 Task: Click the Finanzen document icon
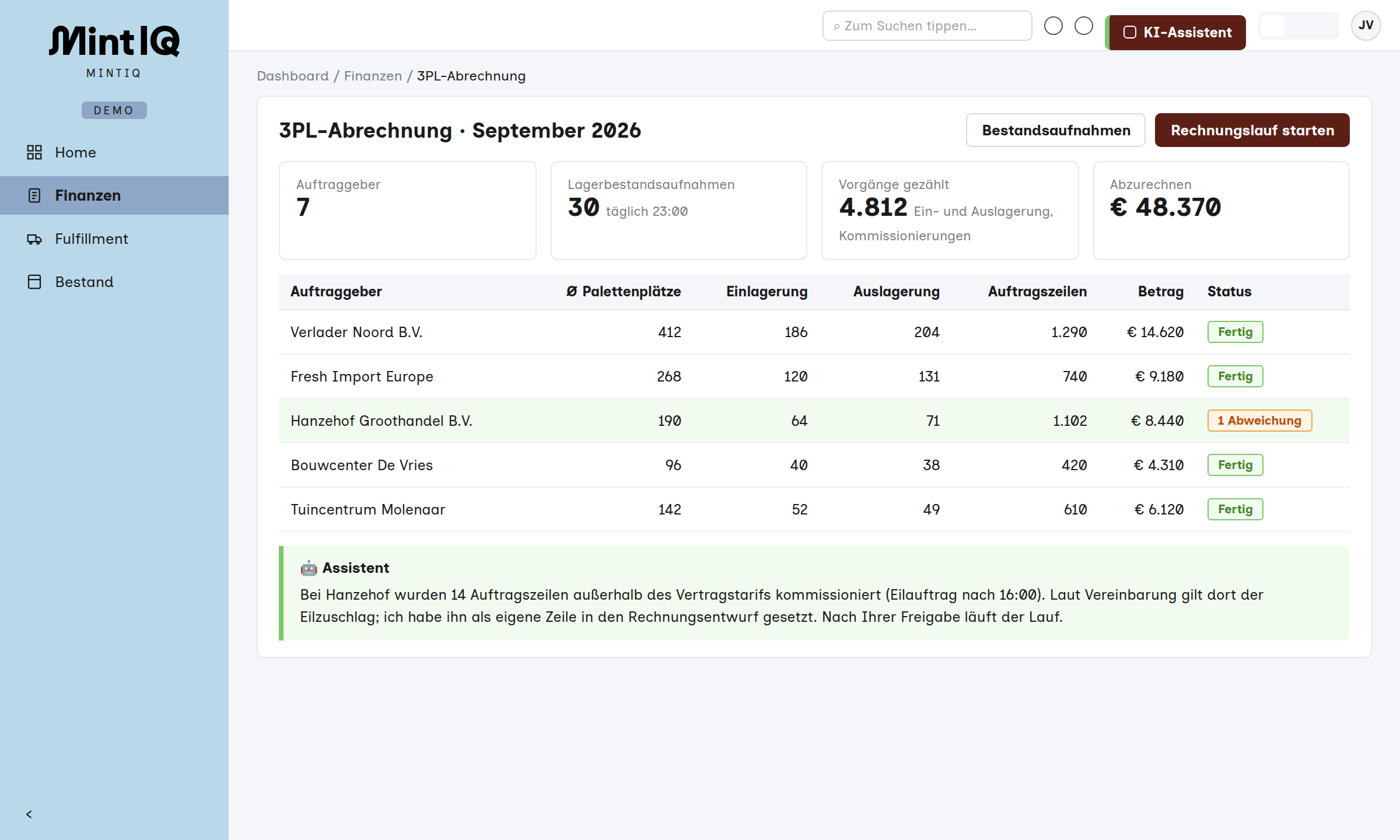coord(34,195)
